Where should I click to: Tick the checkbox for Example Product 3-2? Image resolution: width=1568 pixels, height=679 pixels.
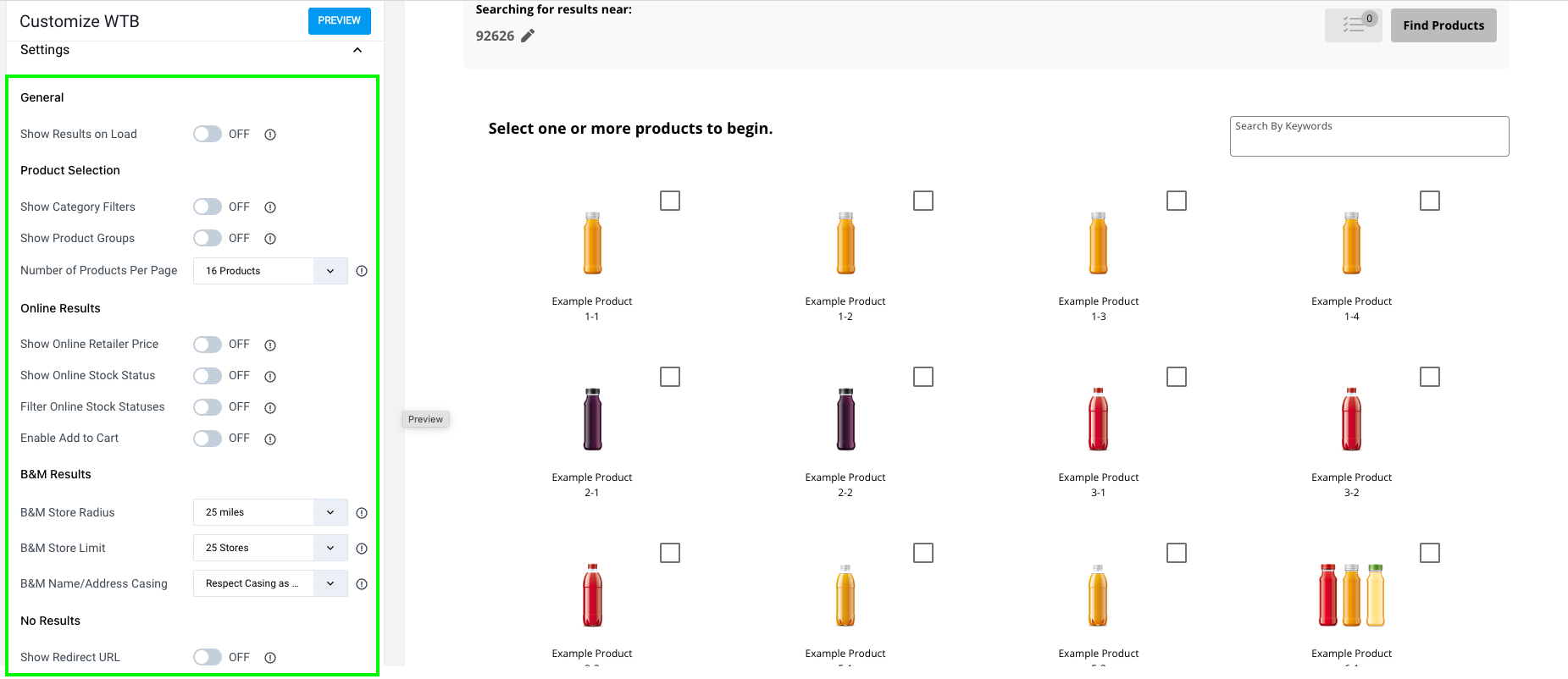click(1430, 377)
